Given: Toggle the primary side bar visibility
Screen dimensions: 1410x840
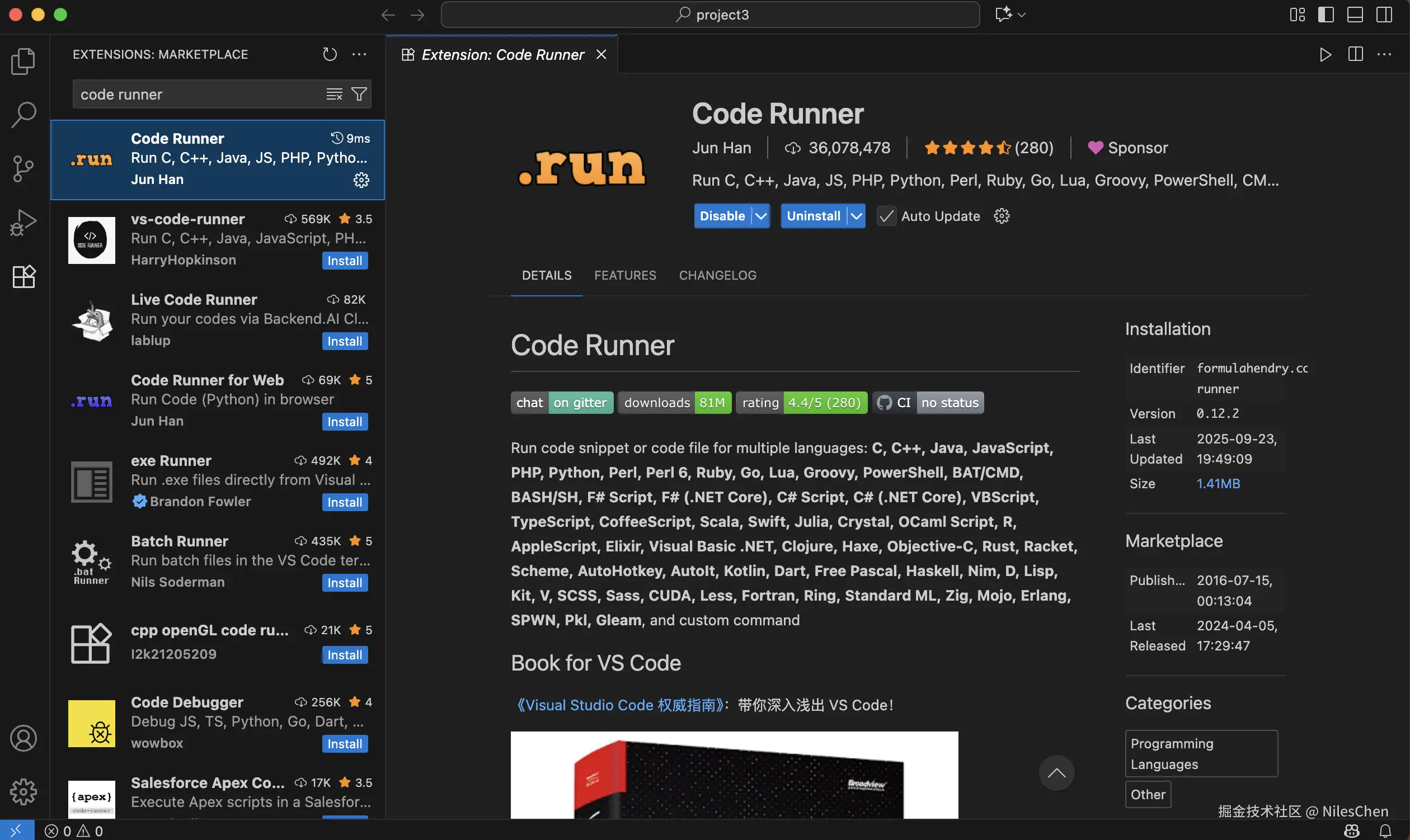Looking at the screenshot, I should (x=1326, y=15).
